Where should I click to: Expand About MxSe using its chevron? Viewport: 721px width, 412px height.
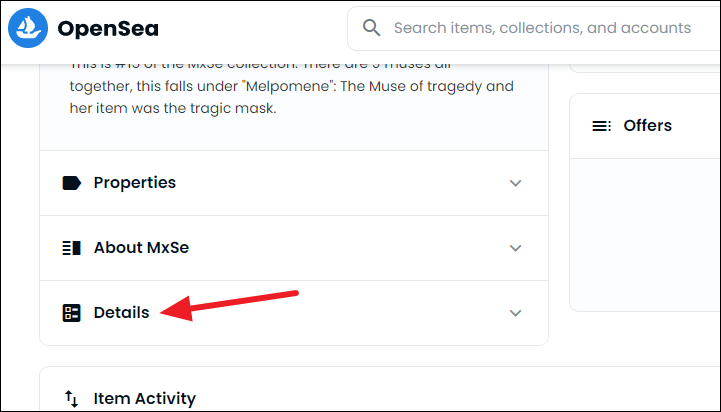point(515,248)
